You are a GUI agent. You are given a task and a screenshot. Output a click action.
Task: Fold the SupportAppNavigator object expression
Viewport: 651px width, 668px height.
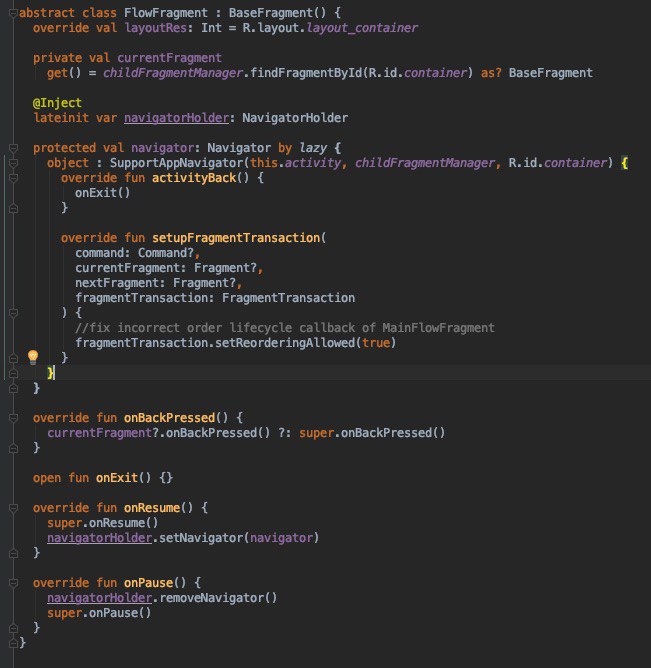point(13,163)
